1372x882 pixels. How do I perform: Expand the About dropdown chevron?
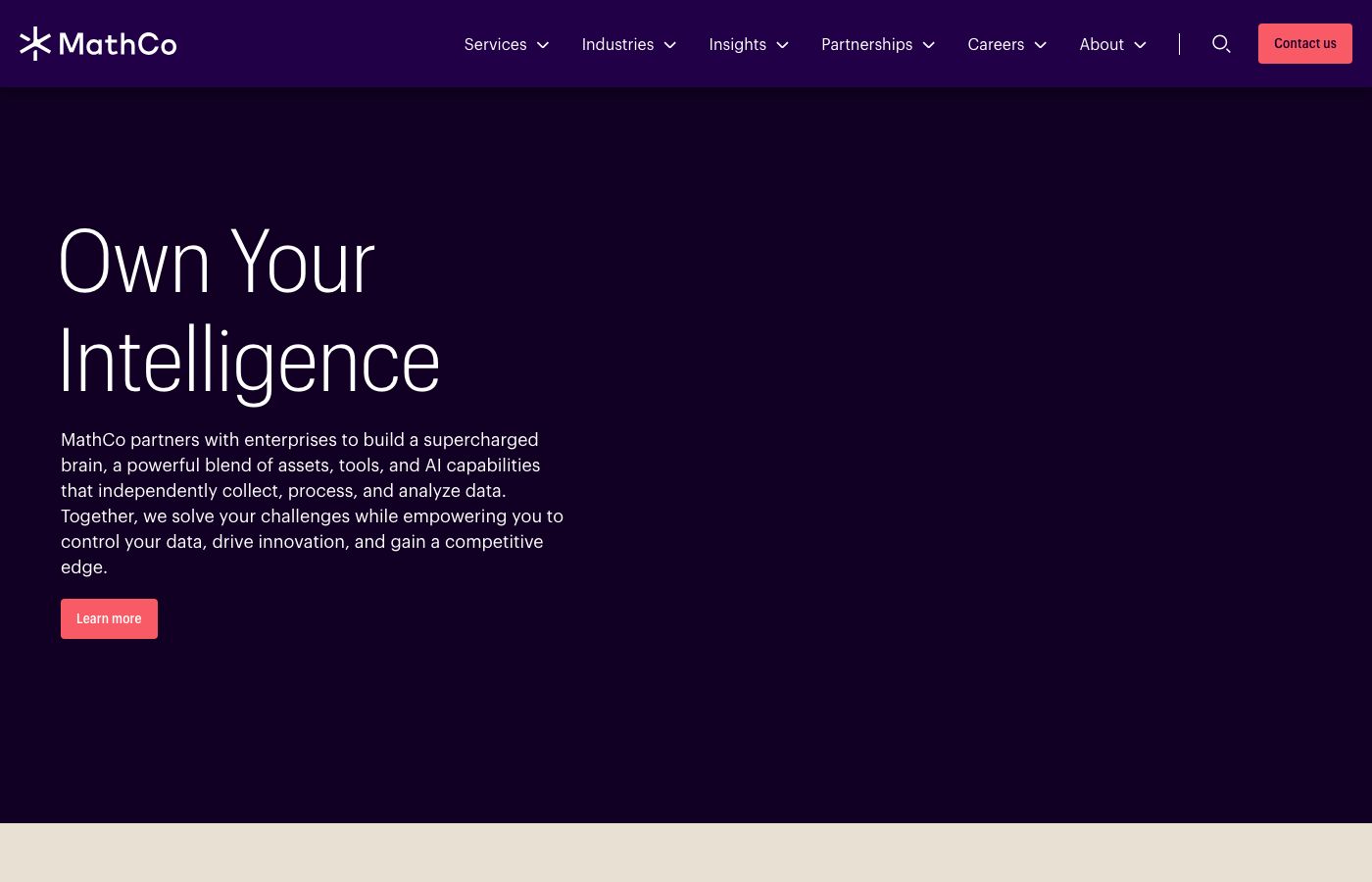(x=1141, y=45)
